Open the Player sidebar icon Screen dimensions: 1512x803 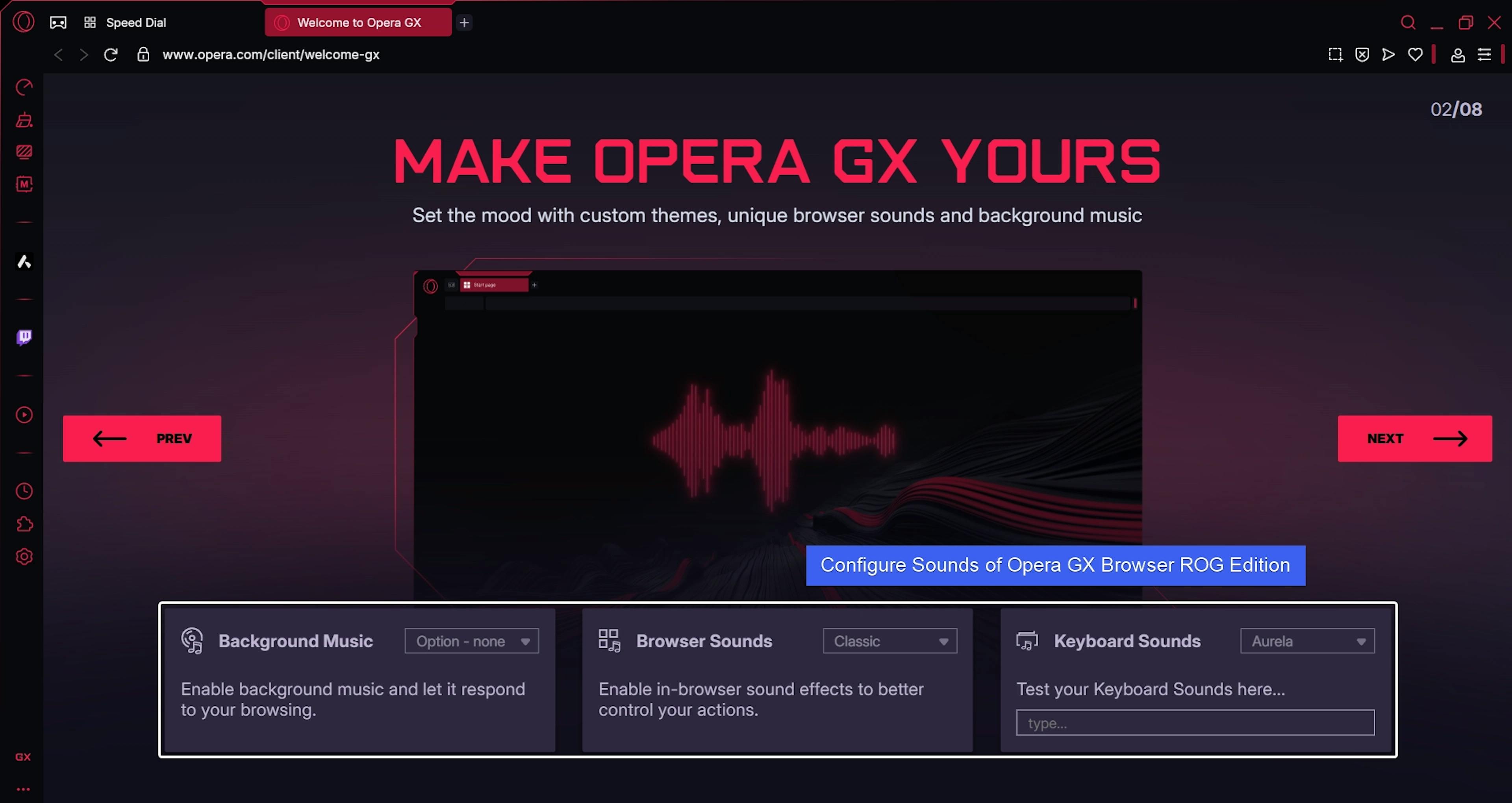24,415
